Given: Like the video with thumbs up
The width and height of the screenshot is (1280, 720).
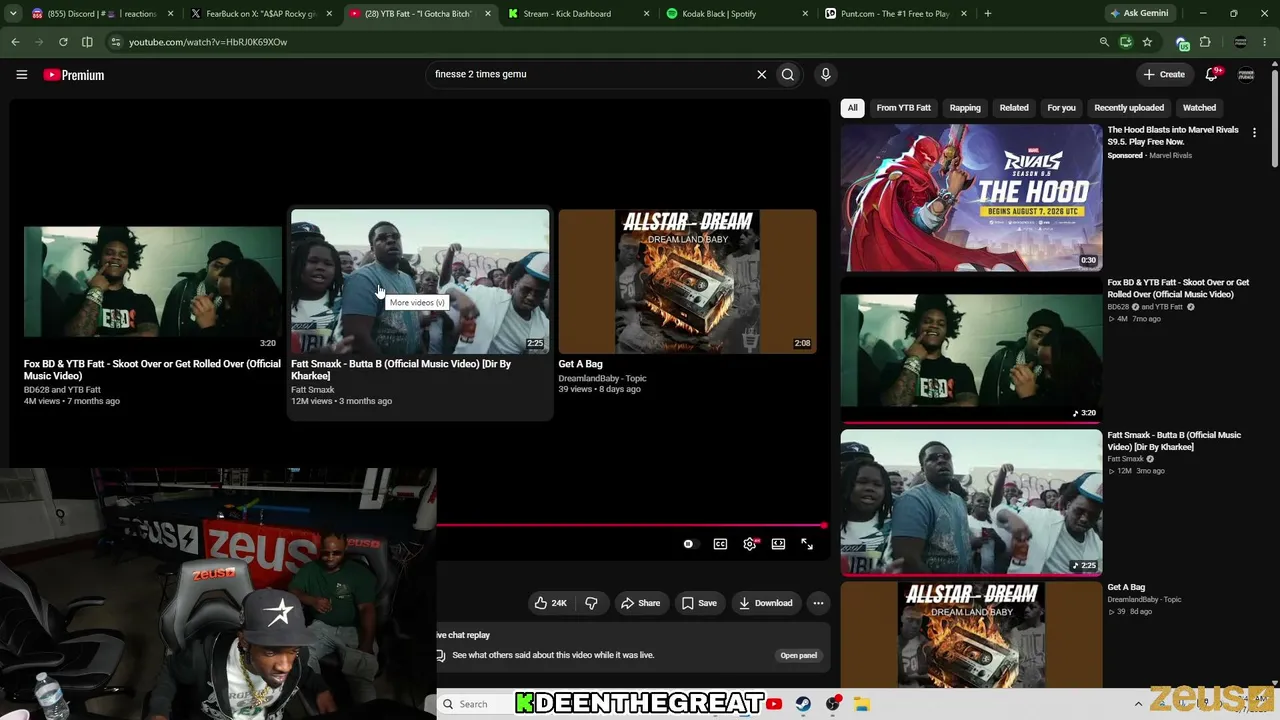Looking at the screenshot, I should point(550,603).
